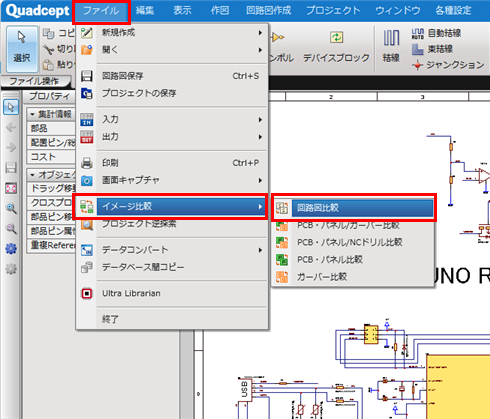Screen dimensions: 490x419
Task: Select PCB・パネル比較 in submenu
Action: (x=353, y=260)
